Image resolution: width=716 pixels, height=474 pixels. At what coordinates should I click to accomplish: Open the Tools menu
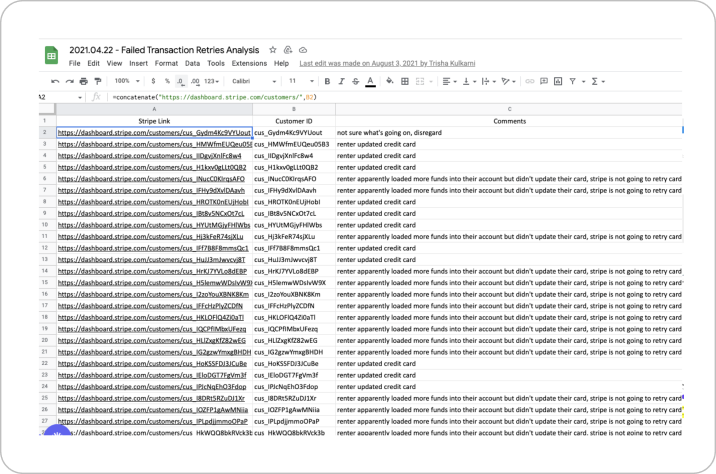click(x=216, y=63)
